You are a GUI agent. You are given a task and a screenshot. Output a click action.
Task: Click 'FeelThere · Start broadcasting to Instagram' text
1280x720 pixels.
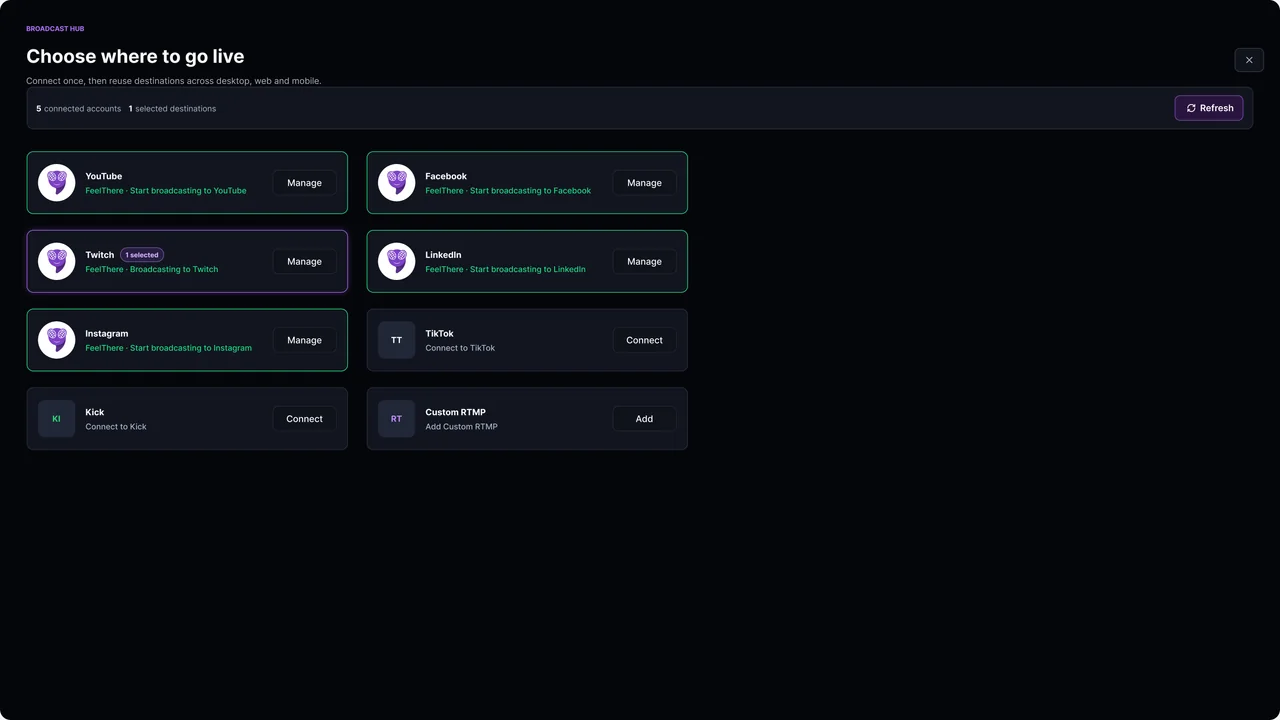pyautogui.click(x=169, y=348)
